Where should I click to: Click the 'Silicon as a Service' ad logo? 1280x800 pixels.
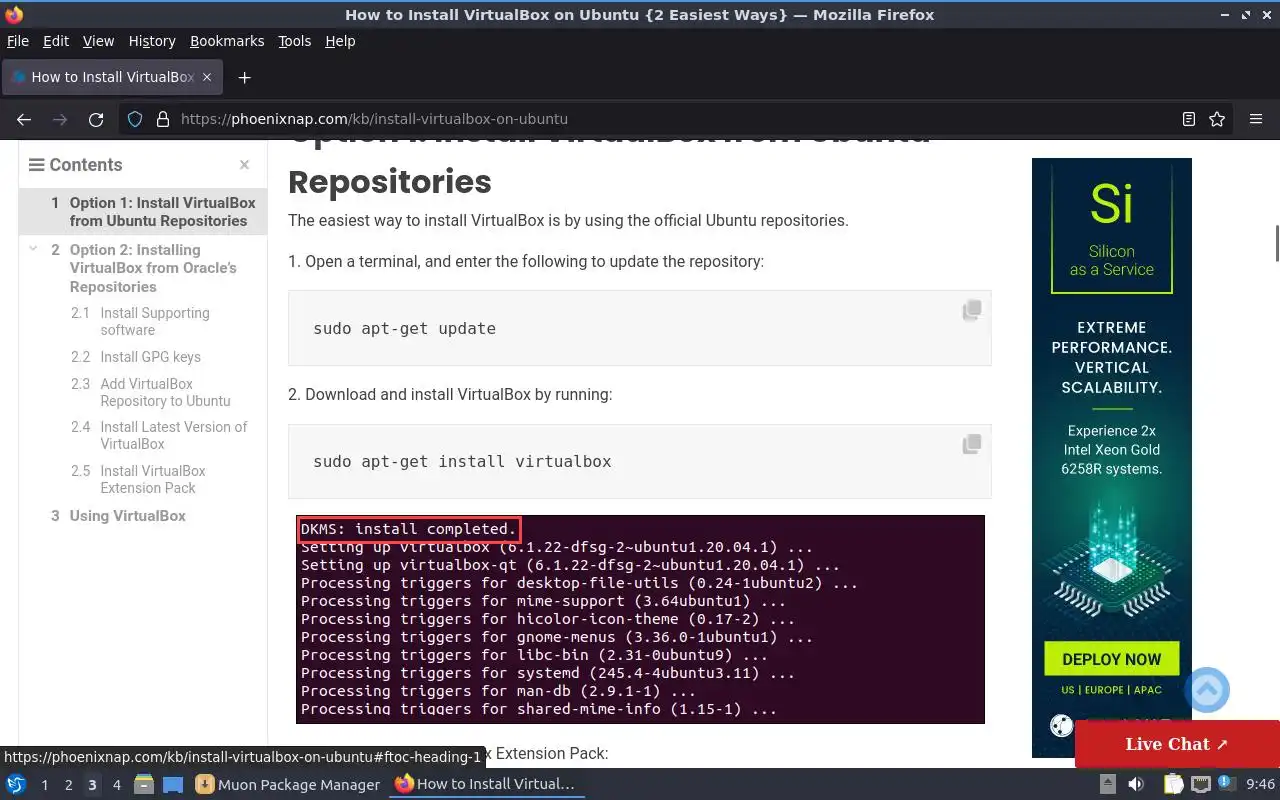tap(1111, 229)
